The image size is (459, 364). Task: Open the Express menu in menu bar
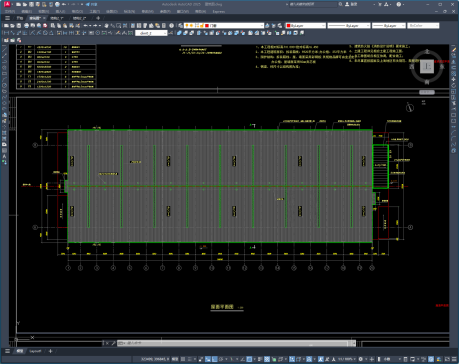pyautogui.click(x=219, y=11)
